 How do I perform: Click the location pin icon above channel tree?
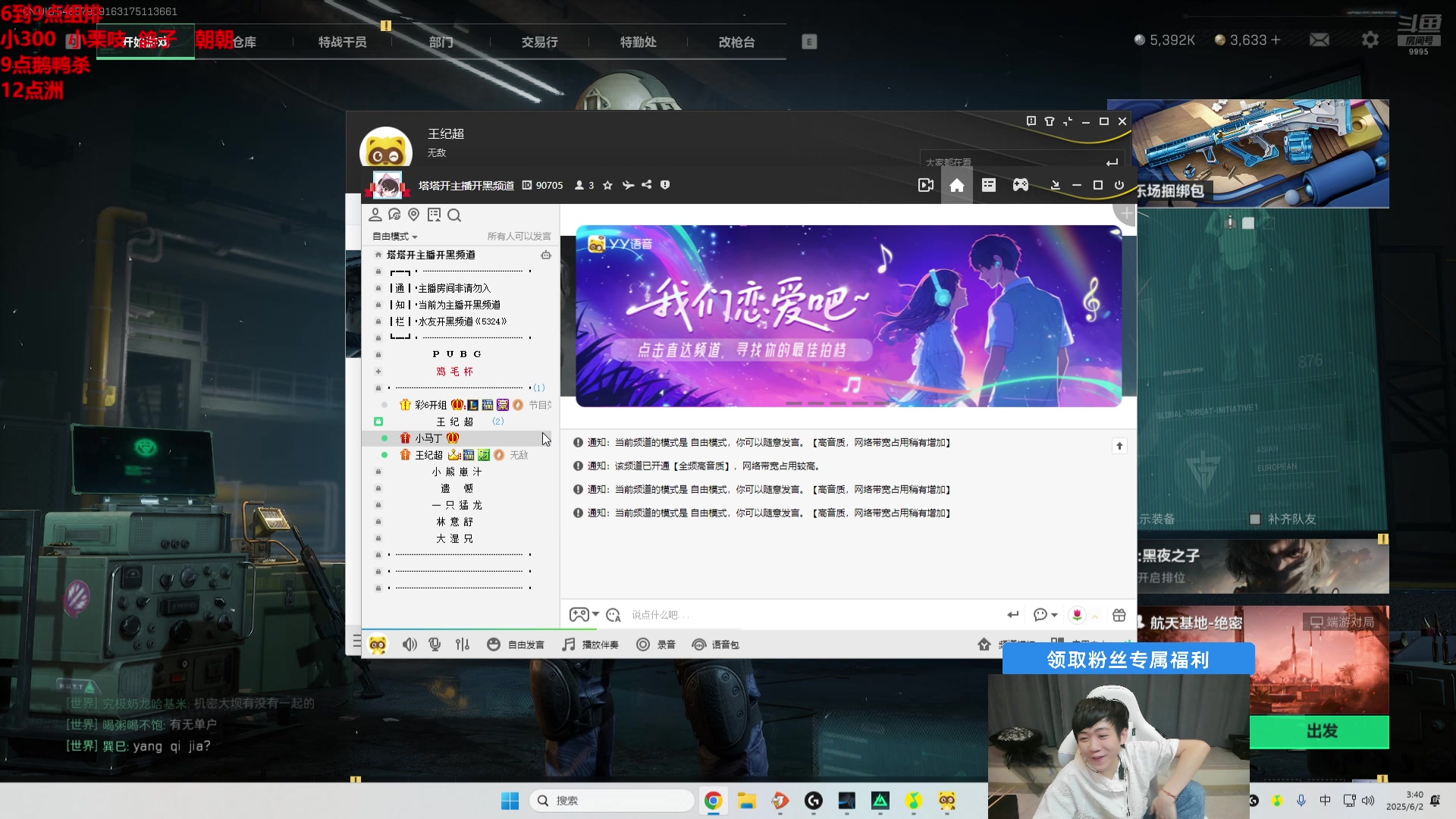[414, 215]
